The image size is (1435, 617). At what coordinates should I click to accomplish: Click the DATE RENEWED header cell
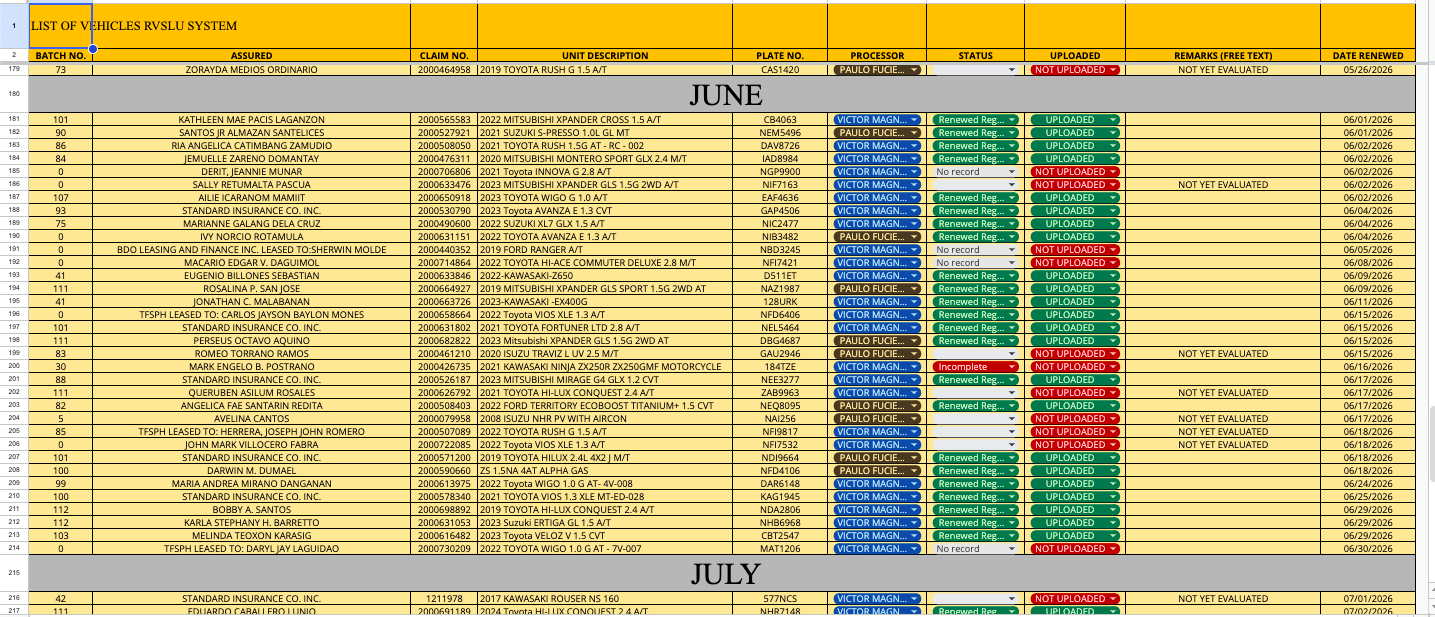pyautogui.click(x=1368, y=56)
